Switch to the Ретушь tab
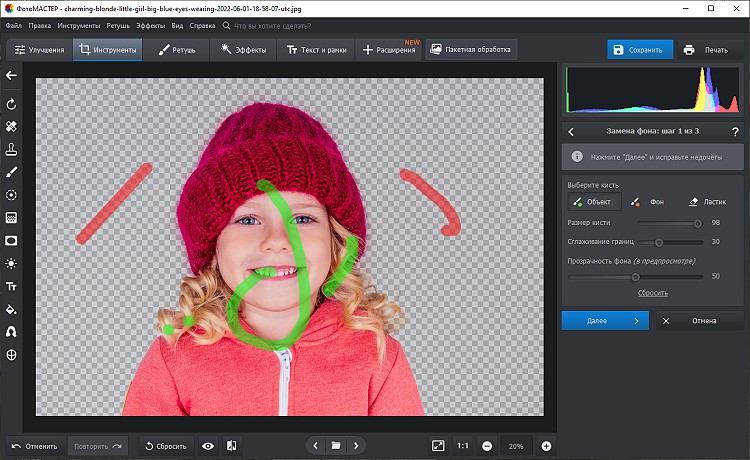 pos(177,49)
